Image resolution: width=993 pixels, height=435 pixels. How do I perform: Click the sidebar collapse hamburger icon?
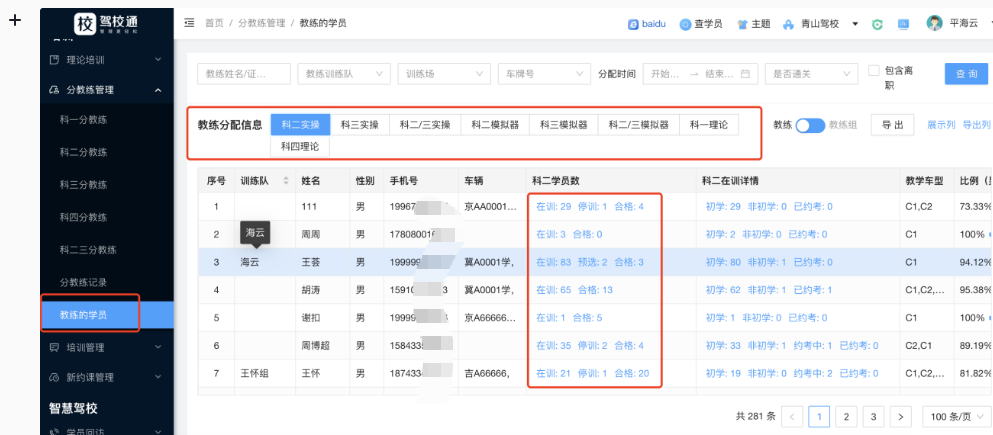tap(190, 22)
